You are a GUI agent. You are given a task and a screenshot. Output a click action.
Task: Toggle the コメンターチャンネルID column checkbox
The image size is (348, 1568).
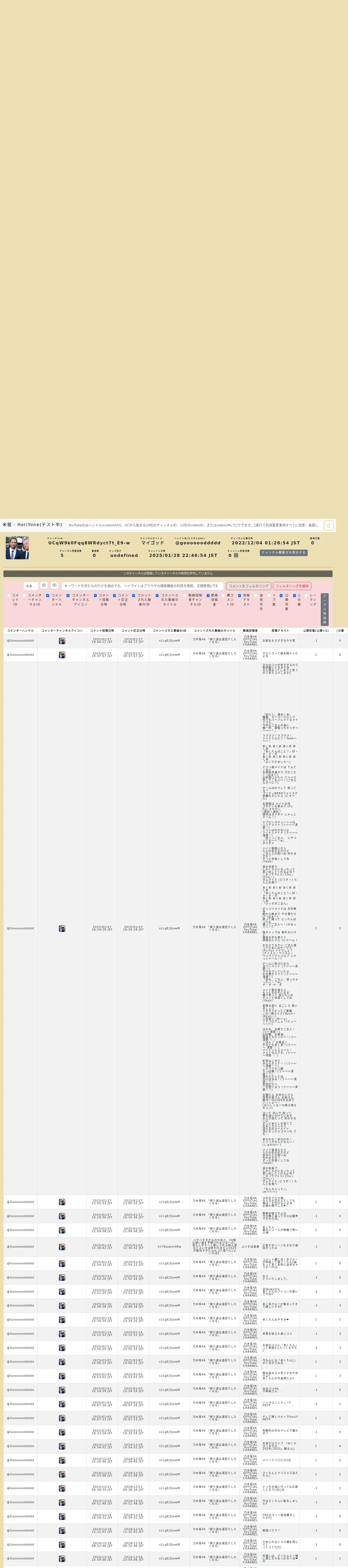(x=24, y=596)
